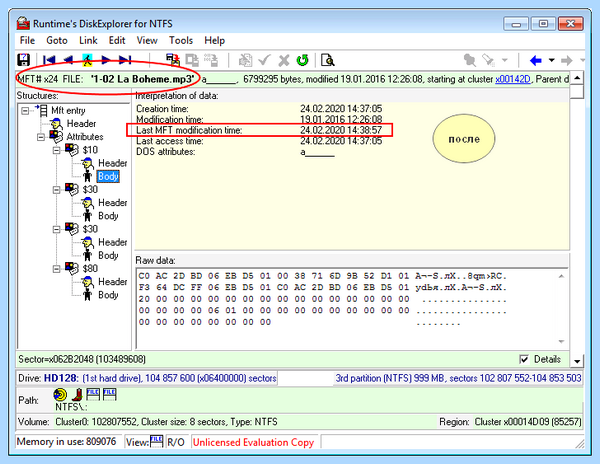Screen dimensions: 600x464
Task: Click the floppy disk save icon
Action: coord(24,60)
